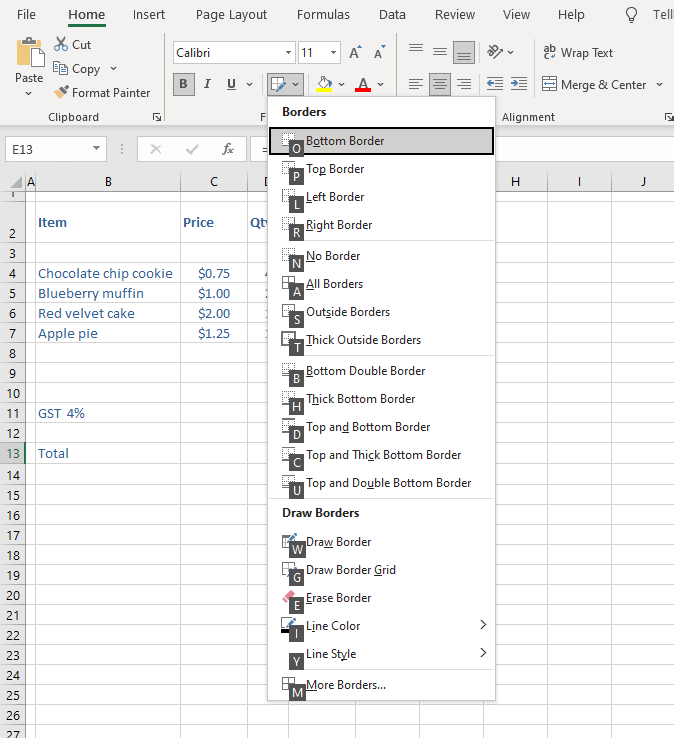Expand Line Style submenu
Viewport: 674px width, 738px height.
(x=483, y=653)
